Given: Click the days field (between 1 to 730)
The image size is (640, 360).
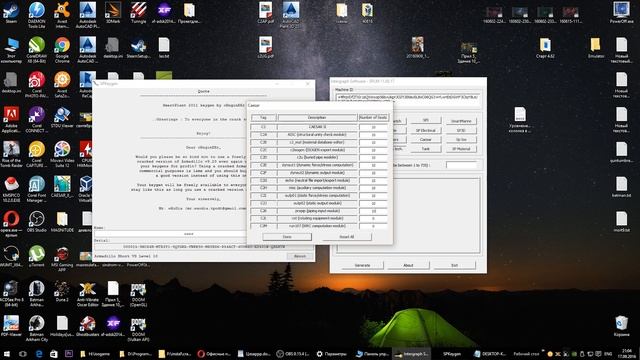Looking at the screenshot, I should [461, 165].
